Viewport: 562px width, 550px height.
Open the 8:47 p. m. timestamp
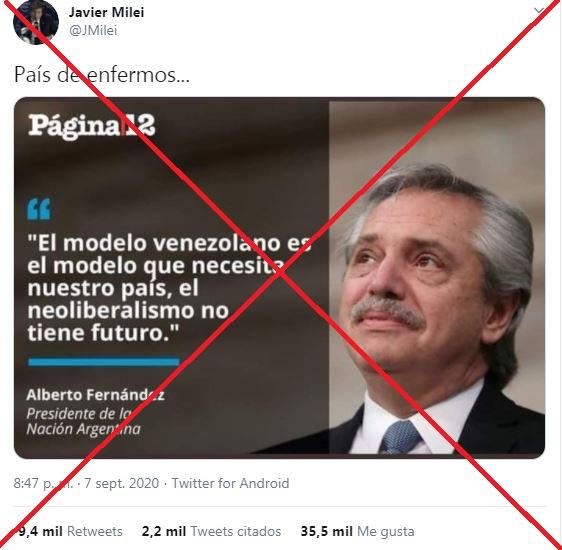point(43,483)
